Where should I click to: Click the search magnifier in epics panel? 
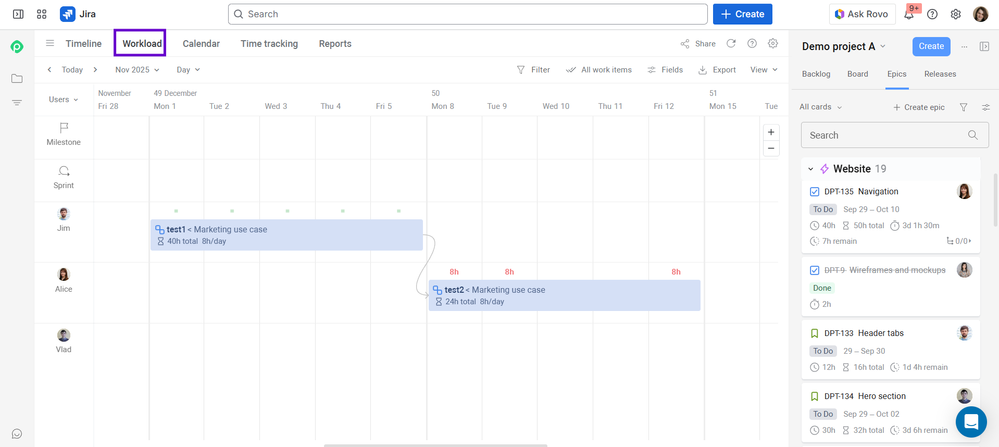(973, 135)
